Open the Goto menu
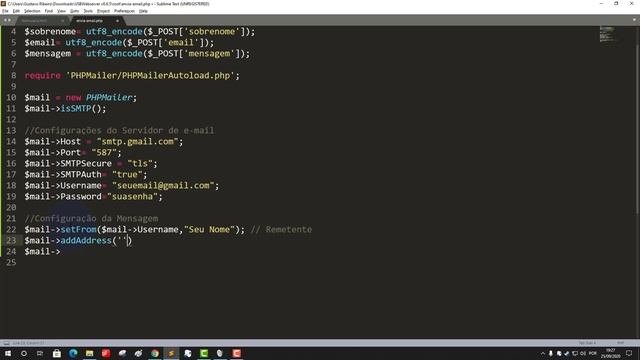Screen dimensions: 640x360 click(x=75, y=11)
